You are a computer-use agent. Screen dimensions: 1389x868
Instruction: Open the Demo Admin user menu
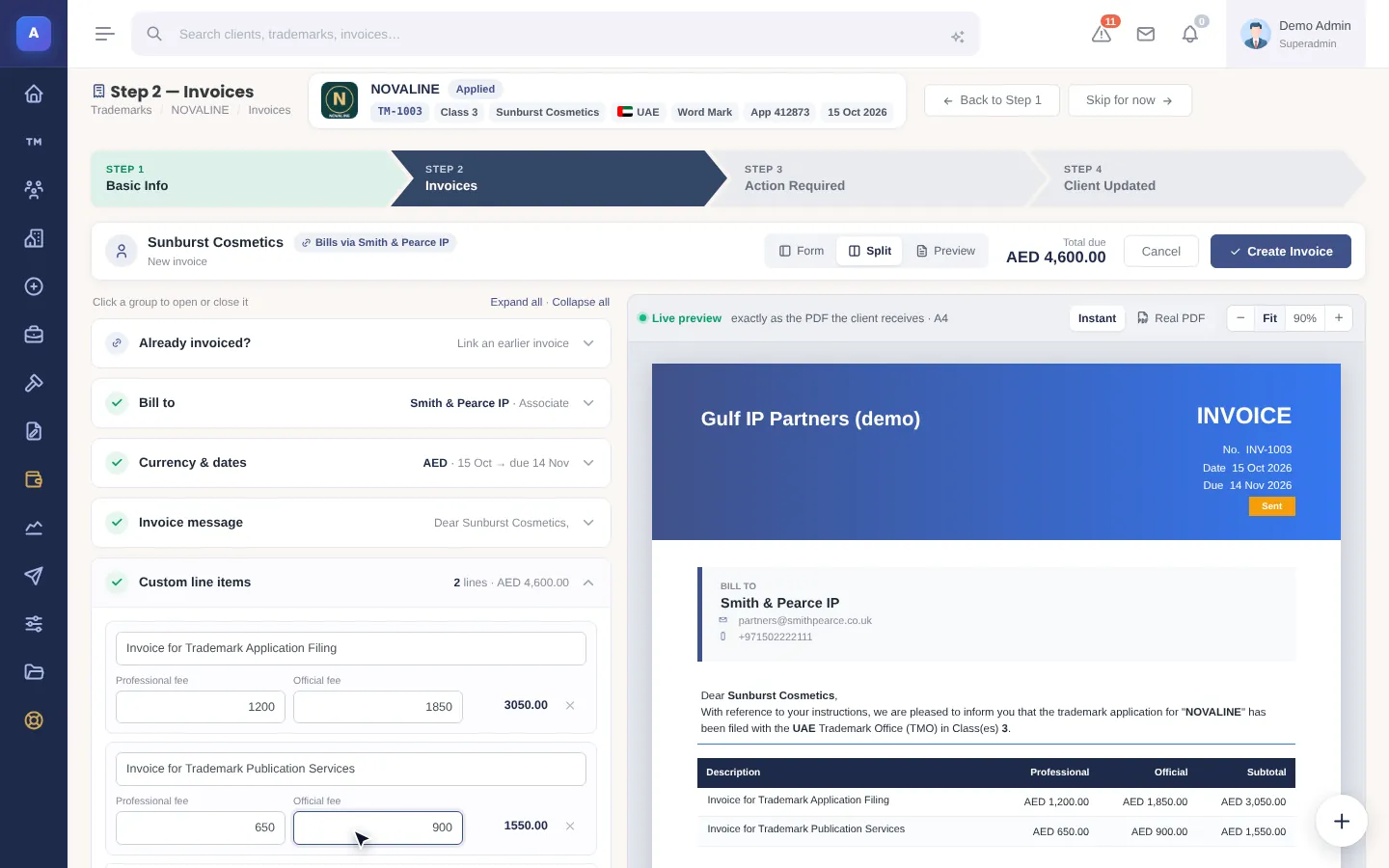(x=1295, y=34)
